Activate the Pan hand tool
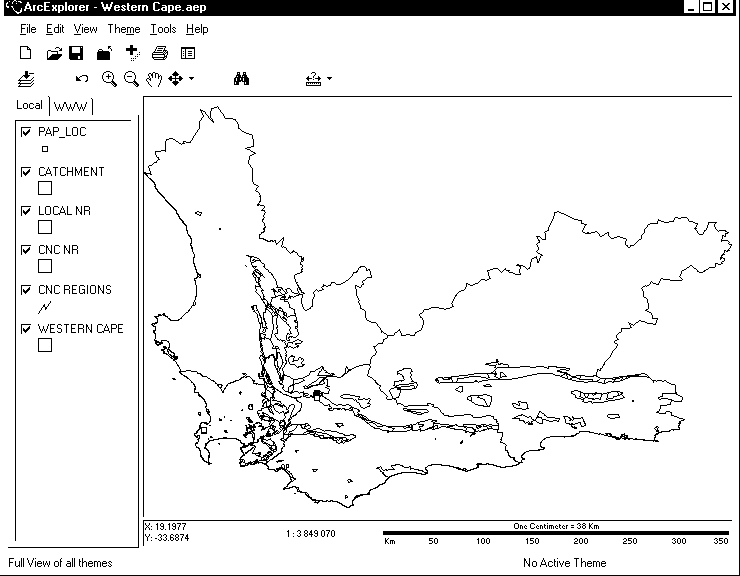Viewport: 740px width, 576px height. pos(154,79)
